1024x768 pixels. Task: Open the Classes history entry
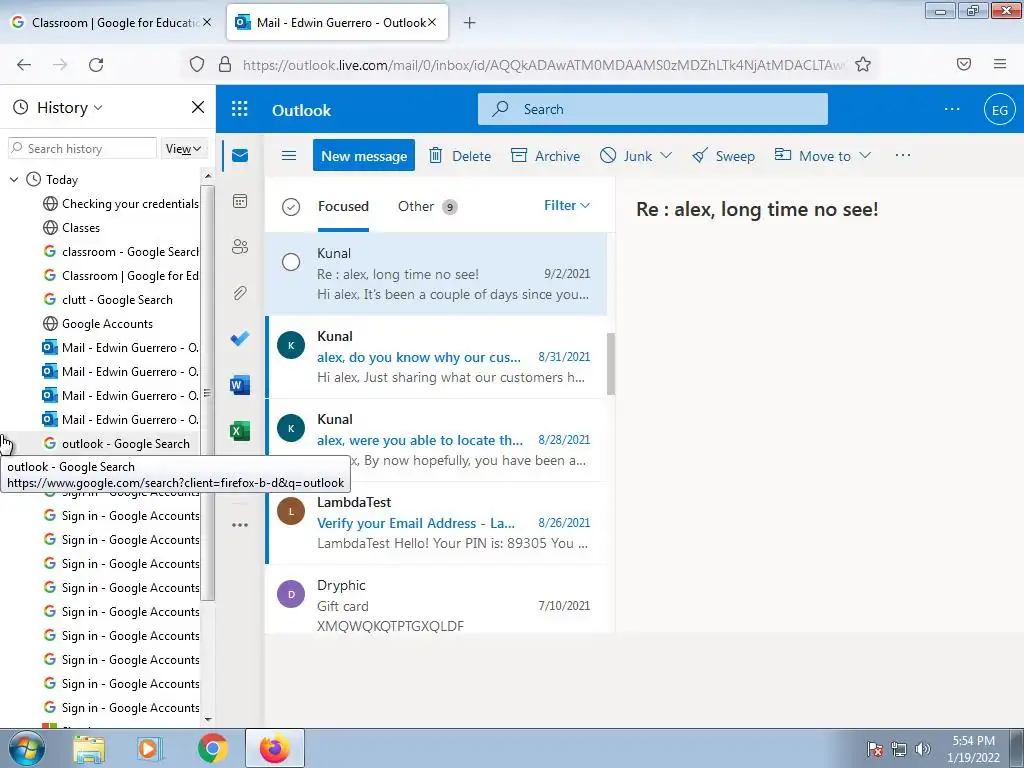tap(72, 228)
